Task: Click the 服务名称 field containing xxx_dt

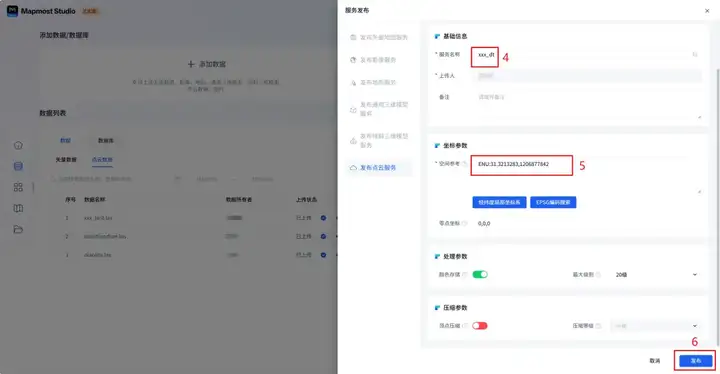Action: (x=586, y=55)
